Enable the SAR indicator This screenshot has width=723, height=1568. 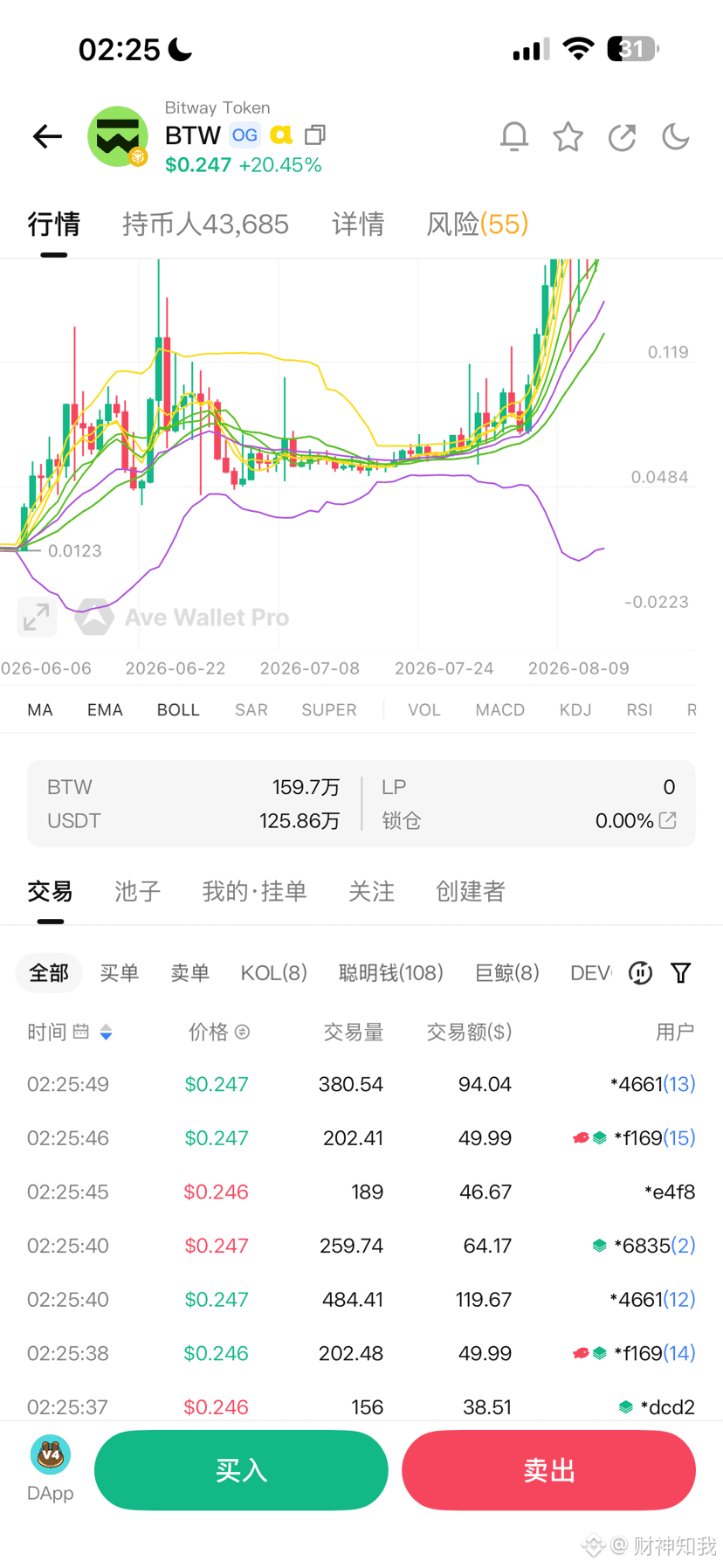coord(251,709)
